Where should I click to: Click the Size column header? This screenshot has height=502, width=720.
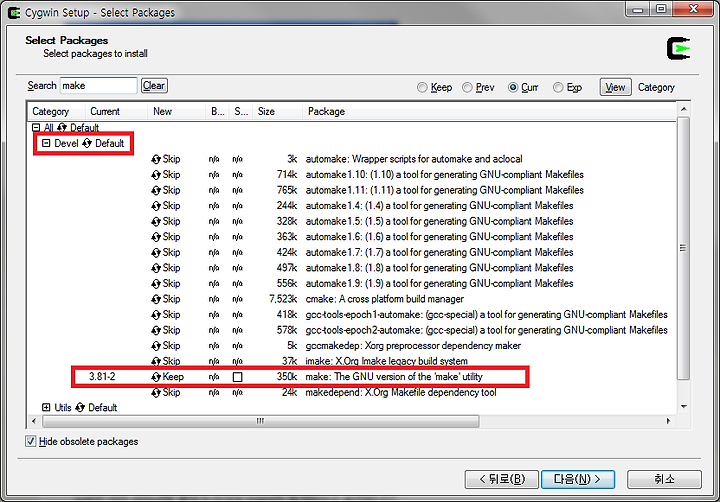click(277, 112)
